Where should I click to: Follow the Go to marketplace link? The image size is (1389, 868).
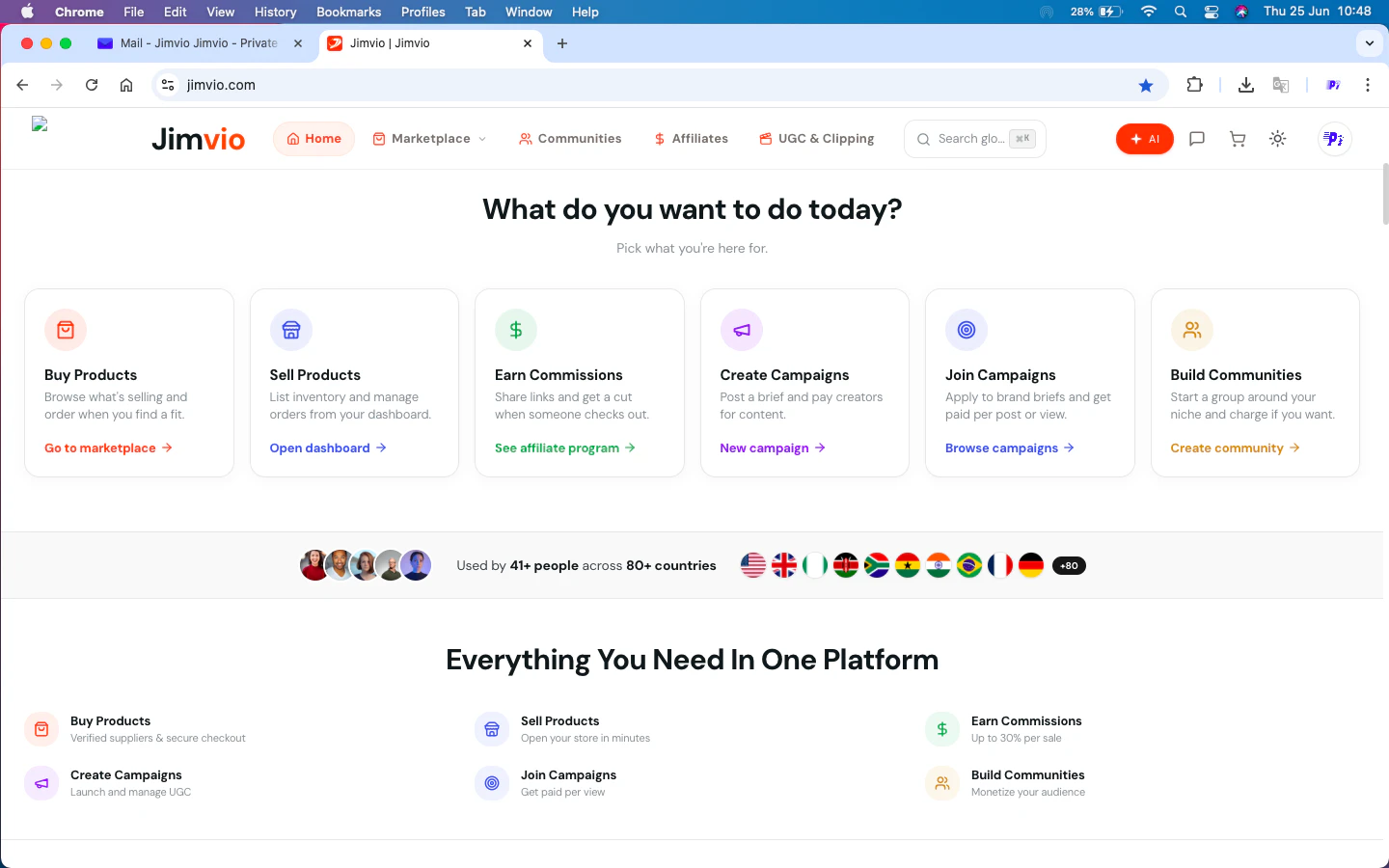point(108,448)
